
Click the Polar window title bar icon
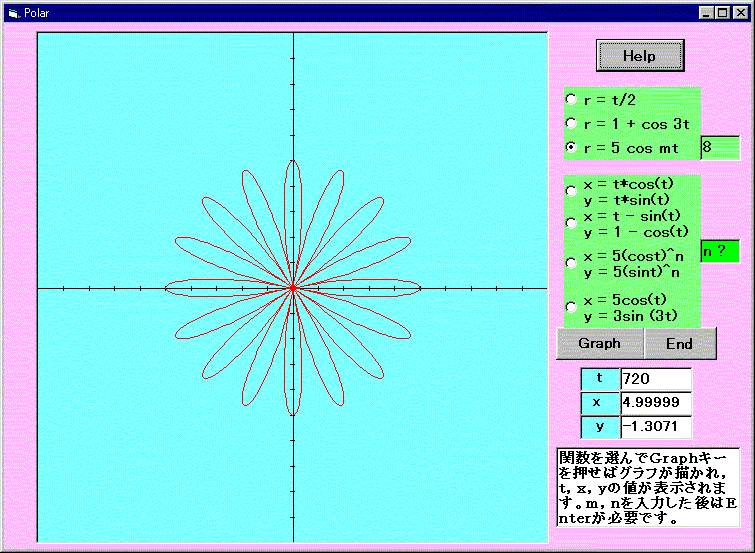pyautogui.click(x=13, y=13)
